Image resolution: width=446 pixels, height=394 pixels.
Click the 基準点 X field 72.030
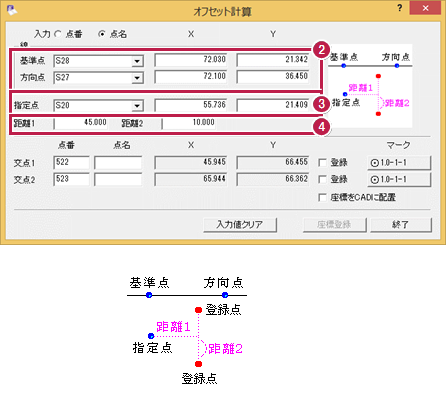pyautogui.click(x=191, y=60)
